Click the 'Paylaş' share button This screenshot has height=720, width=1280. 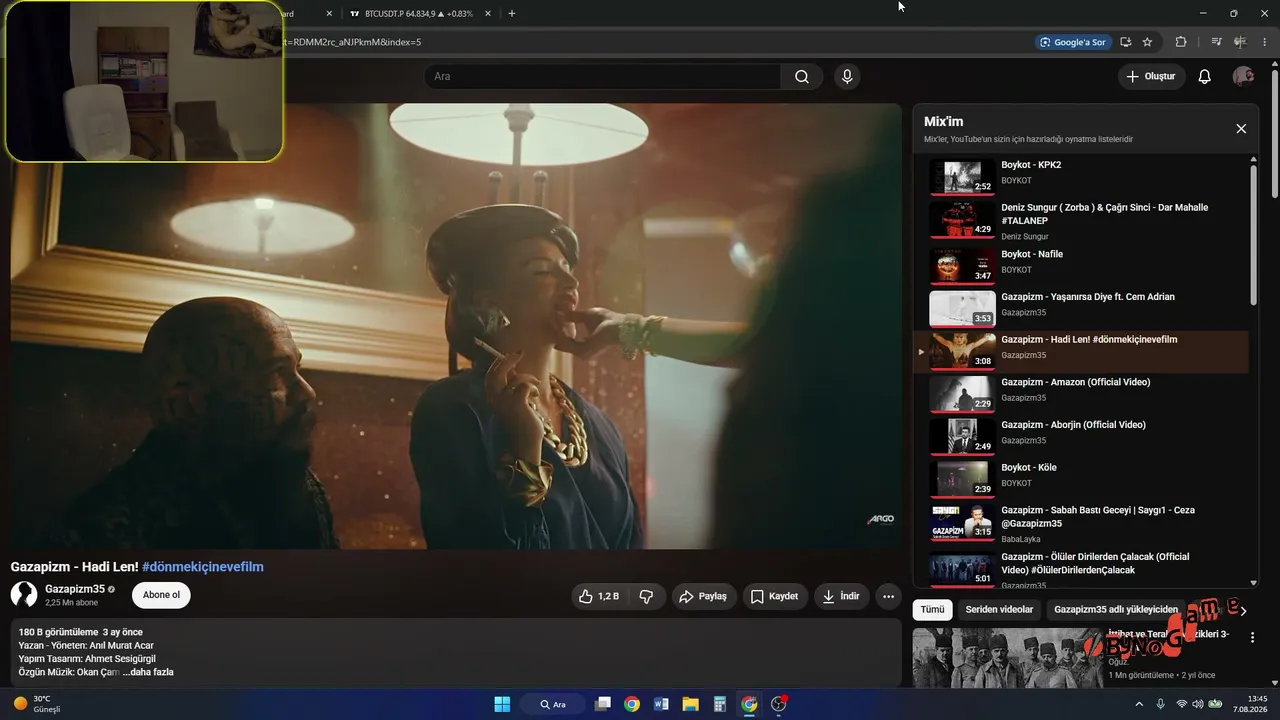click(704, 596)
